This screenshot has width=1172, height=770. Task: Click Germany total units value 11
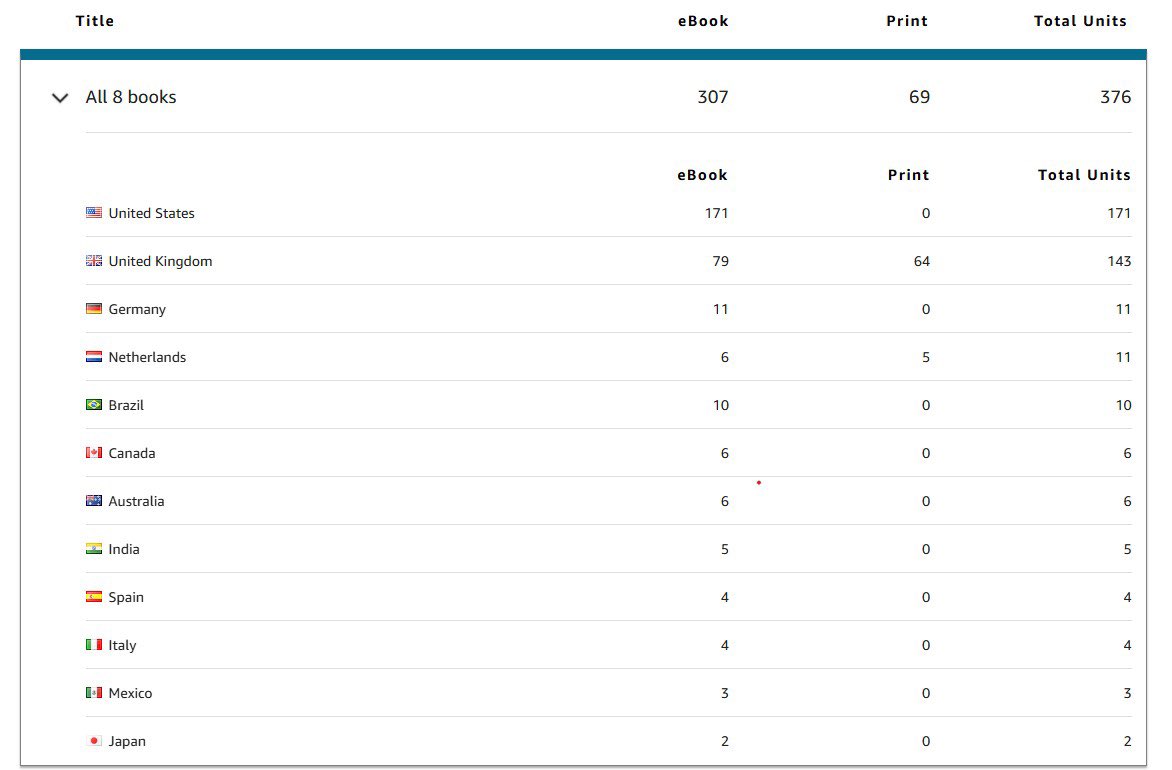[x=1123, y=309]
